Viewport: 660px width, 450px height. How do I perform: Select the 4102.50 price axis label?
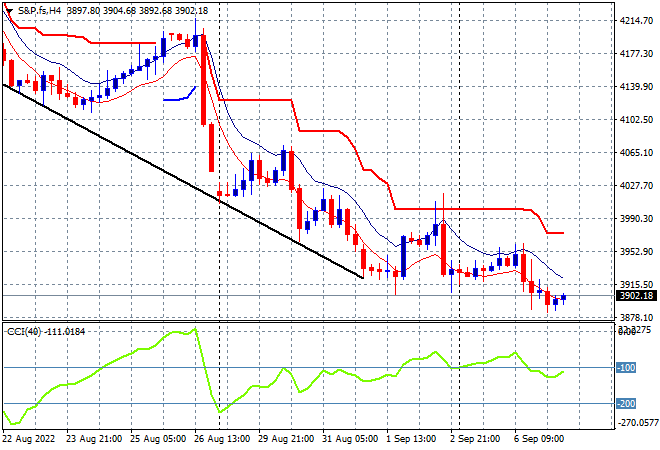coord(636,120)
